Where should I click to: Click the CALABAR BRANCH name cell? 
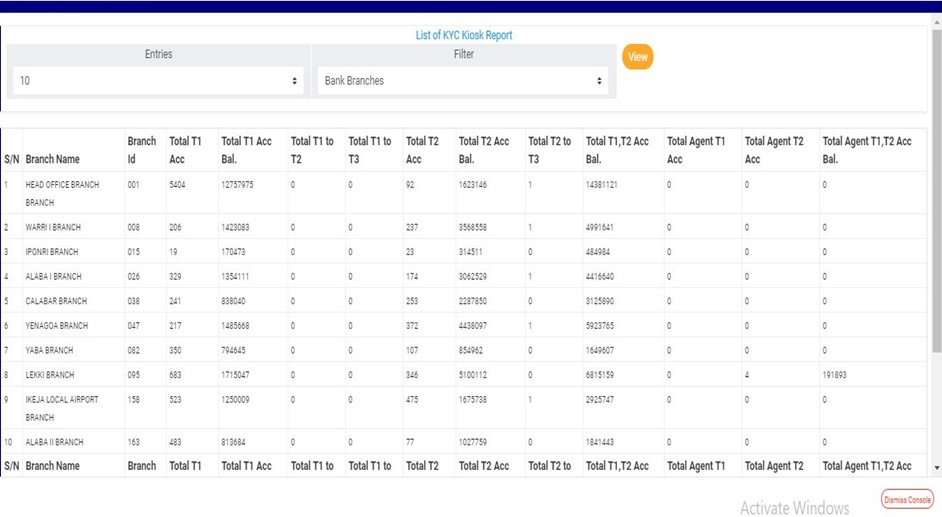pyautogui.click(x=56, y=301)
